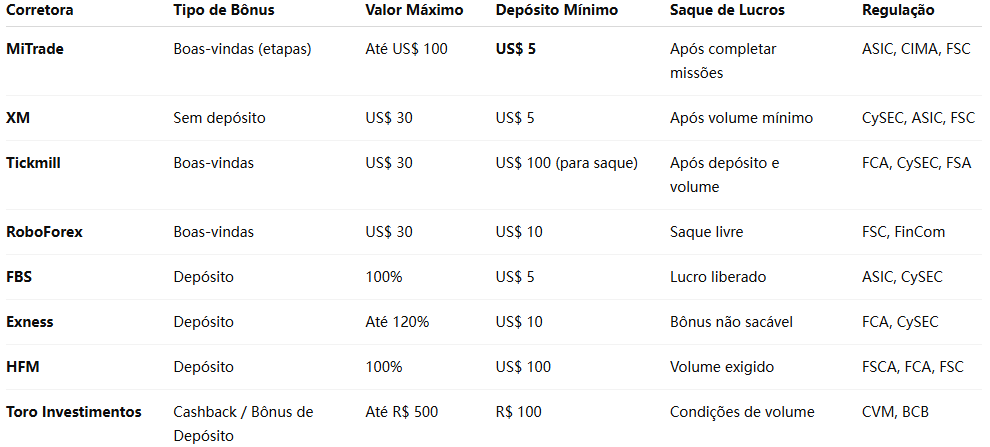Click MiTrade's bold US$ 5 deposit
The image size is (990, 447).
coord(516,48)
